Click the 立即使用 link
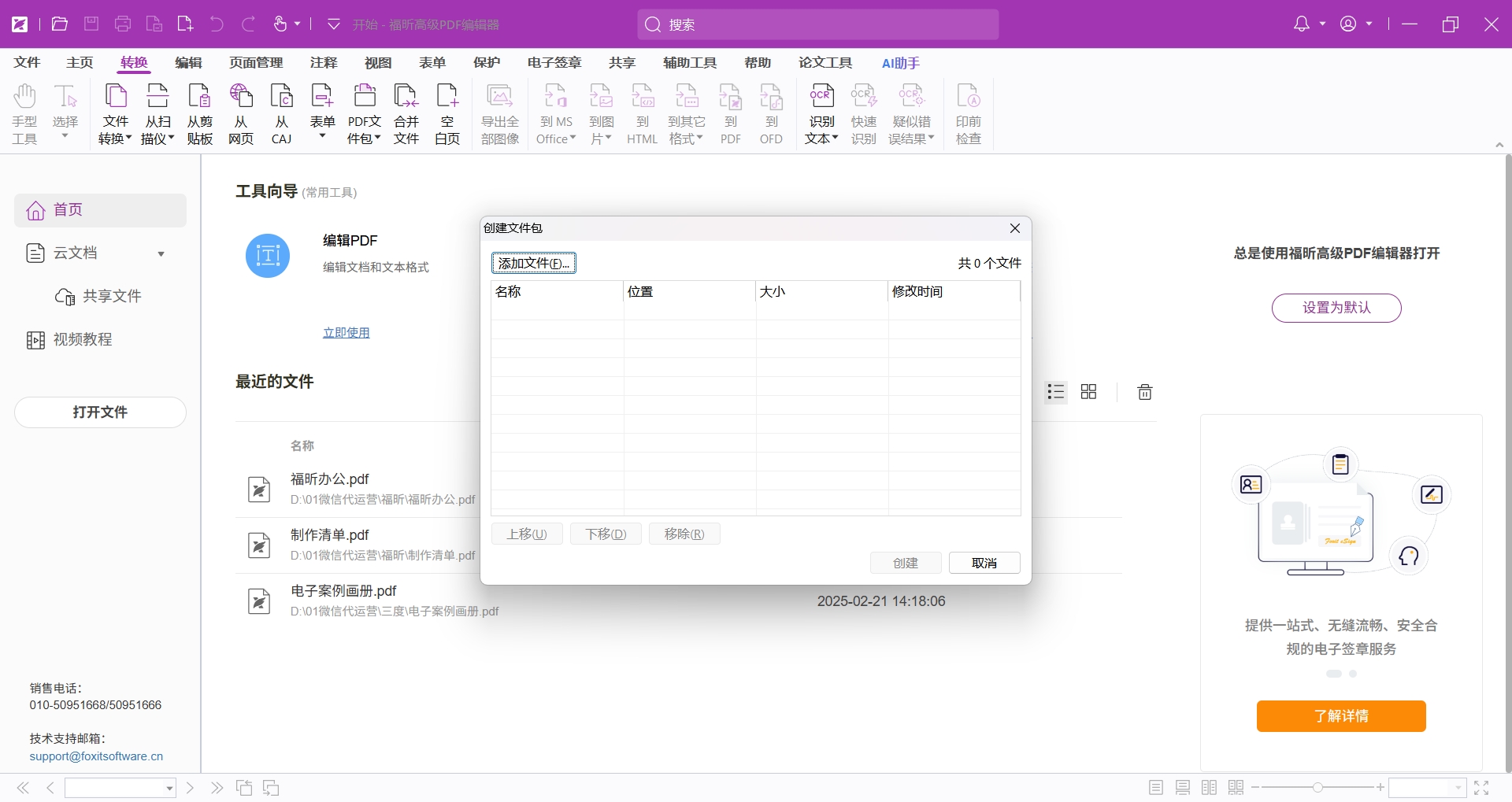The image size is (1512, 802). 346,333
